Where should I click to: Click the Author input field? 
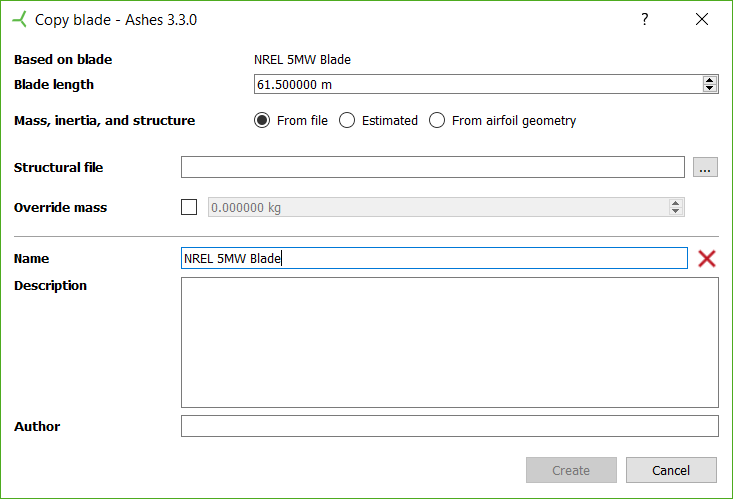pos(450,426)
